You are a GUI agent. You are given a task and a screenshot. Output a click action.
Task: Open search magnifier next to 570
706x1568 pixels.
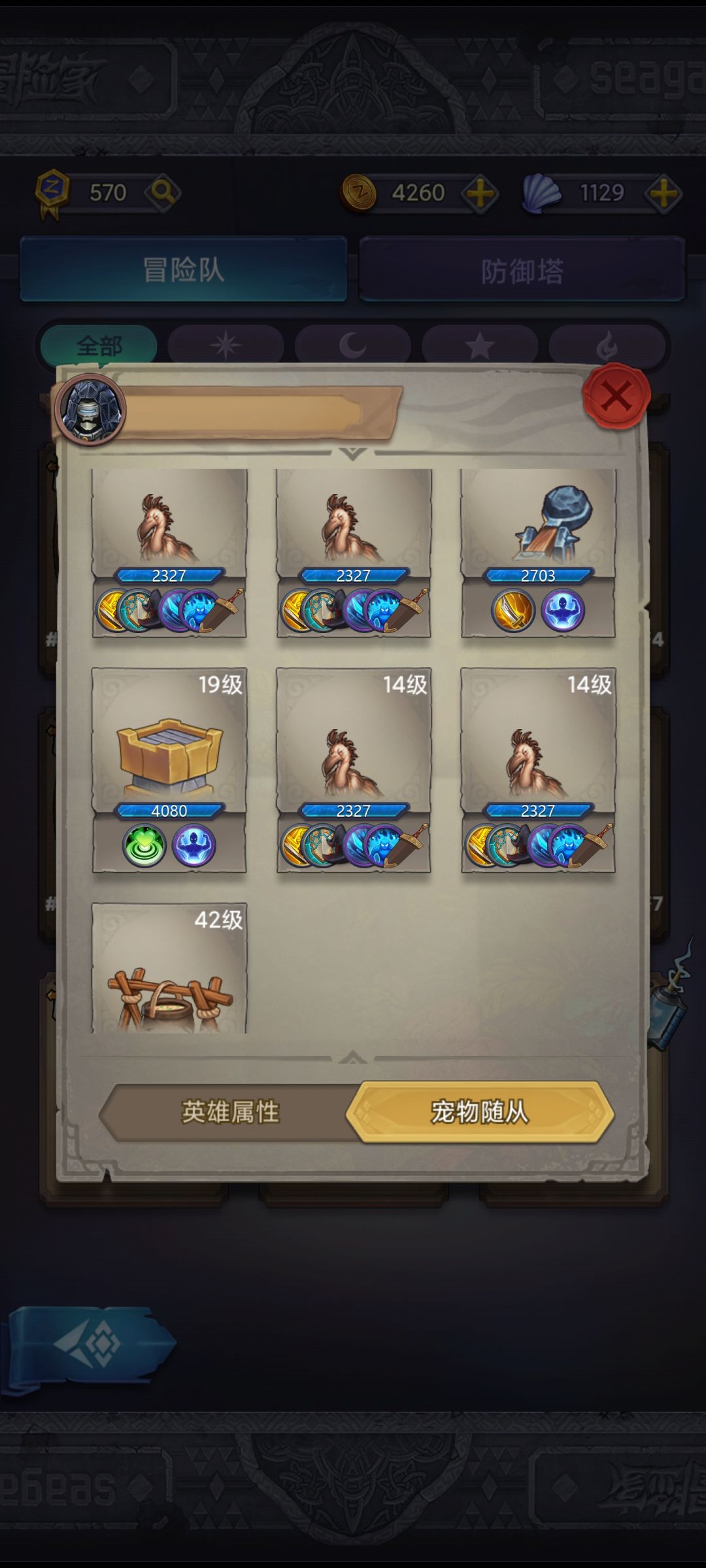click(163, 193)
